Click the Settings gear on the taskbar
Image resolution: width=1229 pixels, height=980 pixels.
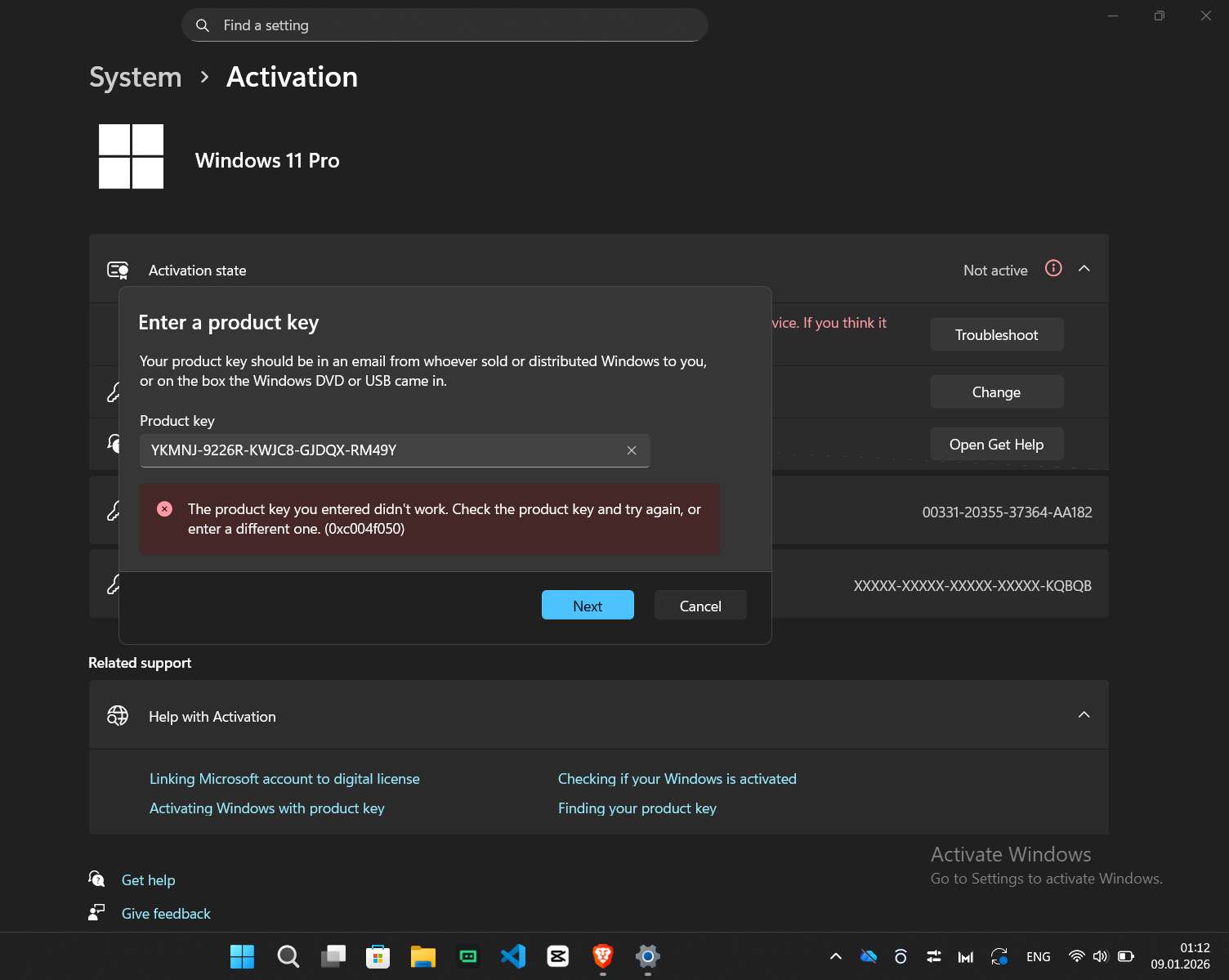[x=648, y=956]
